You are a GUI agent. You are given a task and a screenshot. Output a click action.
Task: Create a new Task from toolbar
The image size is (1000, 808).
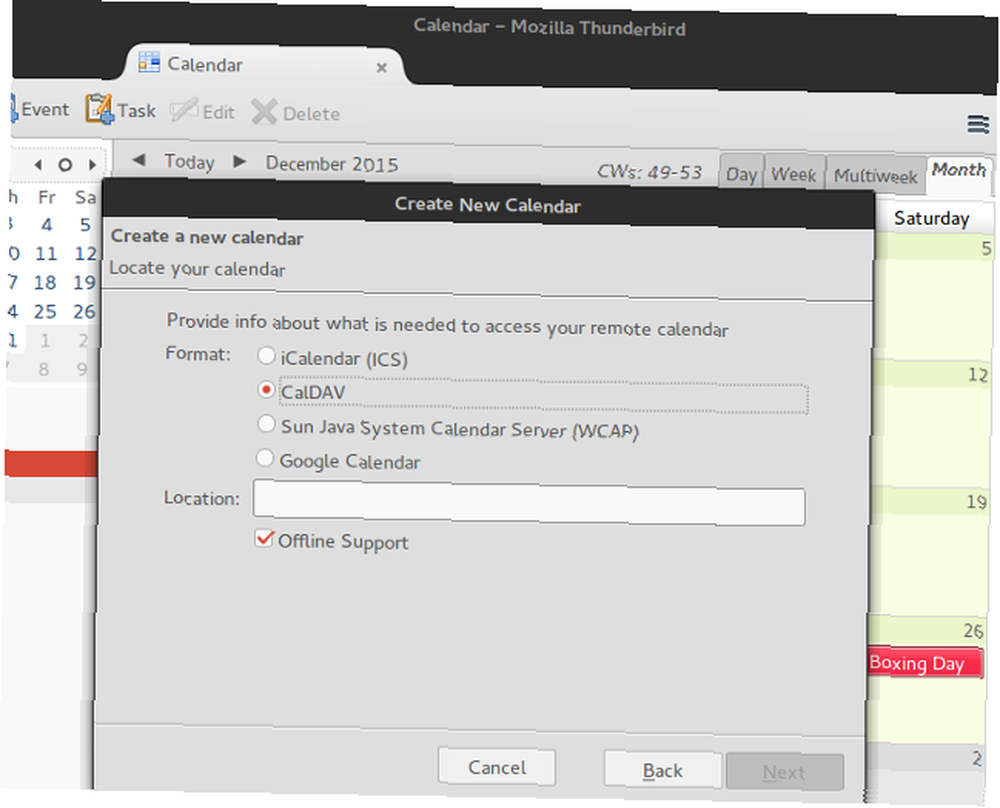click(121, 110)
